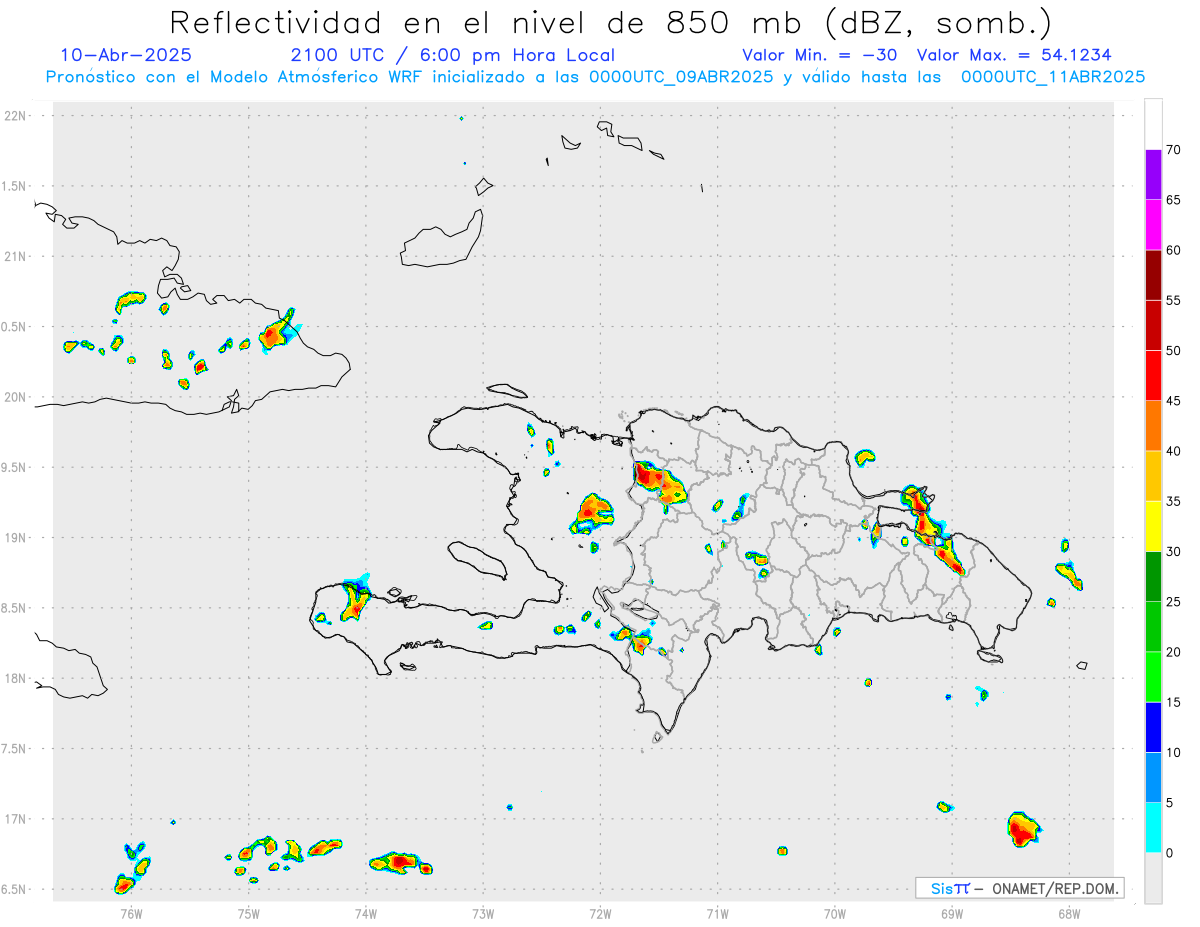Click the '1.5N' latitude label
The width and height of the screenshot is (1200, 927).
[13, 186]
